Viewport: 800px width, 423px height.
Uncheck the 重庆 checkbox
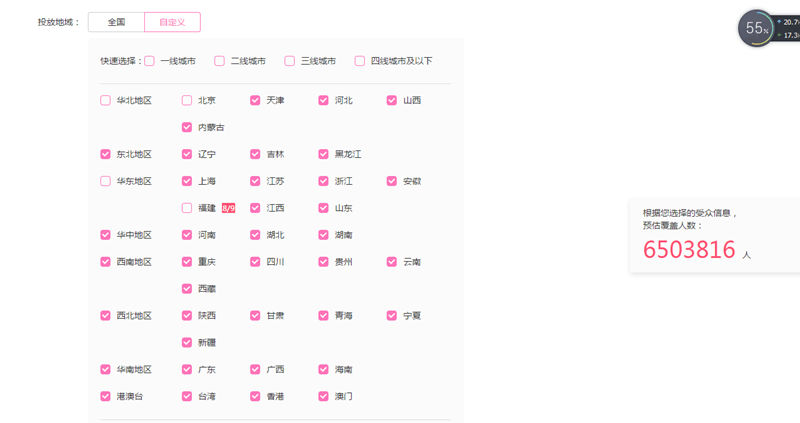tap(187, 262)
